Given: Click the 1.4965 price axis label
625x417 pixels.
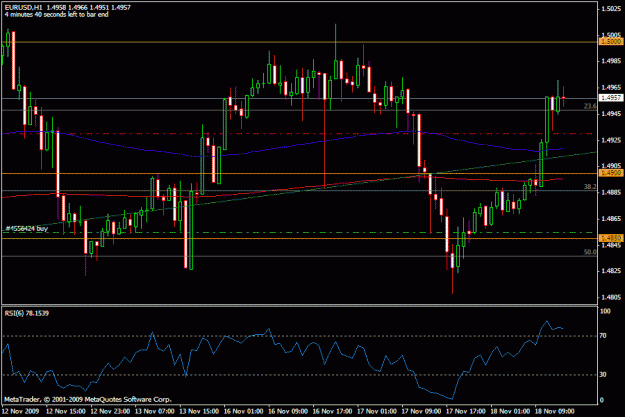Looking at the screenshot, I should click(x=611, y=87).
